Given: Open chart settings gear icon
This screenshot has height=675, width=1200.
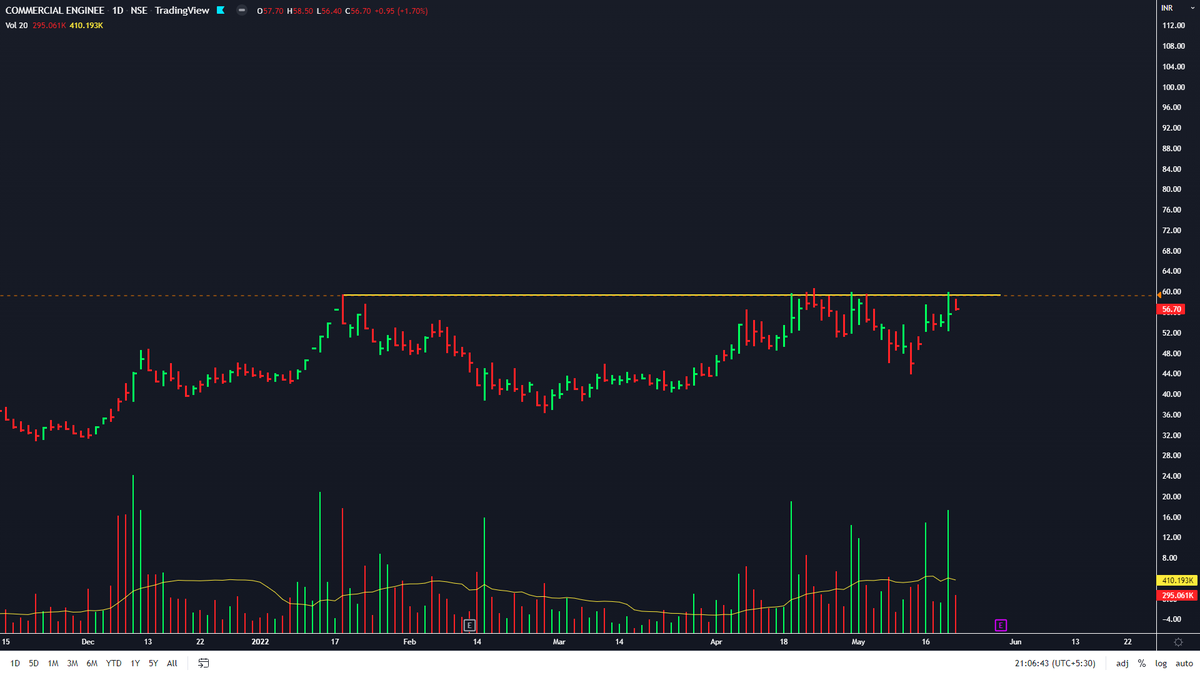Looking at the screenshot, I should click(x=1179, y=642).
